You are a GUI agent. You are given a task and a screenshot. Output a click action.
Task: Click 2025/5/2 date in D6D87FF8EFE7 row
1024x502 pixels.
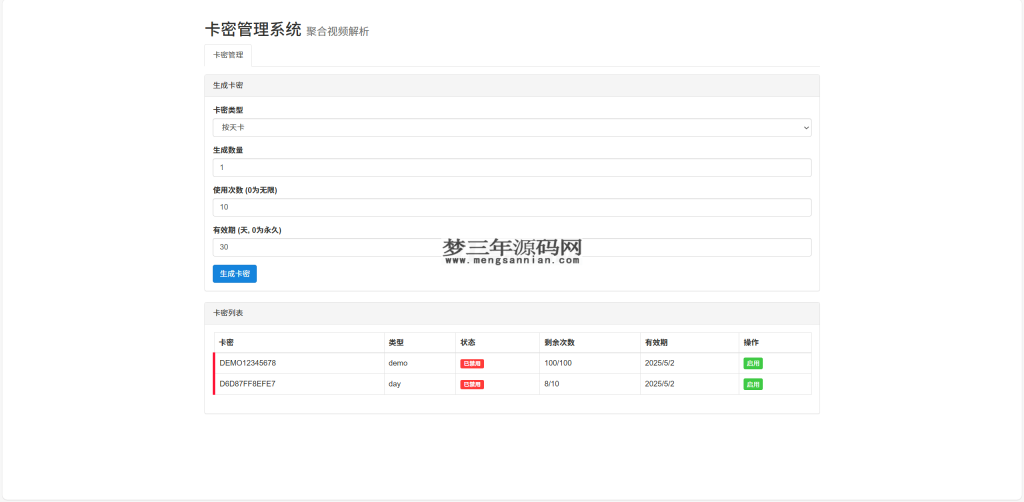[660, 384]
